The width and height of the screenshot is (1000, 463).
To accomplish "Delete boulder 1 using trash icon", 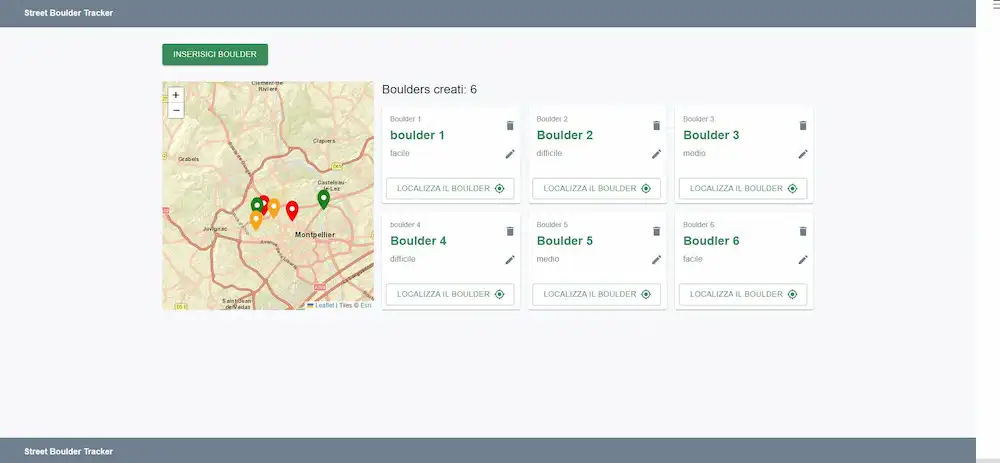I will pyautogui.click(x=510, y=125).
